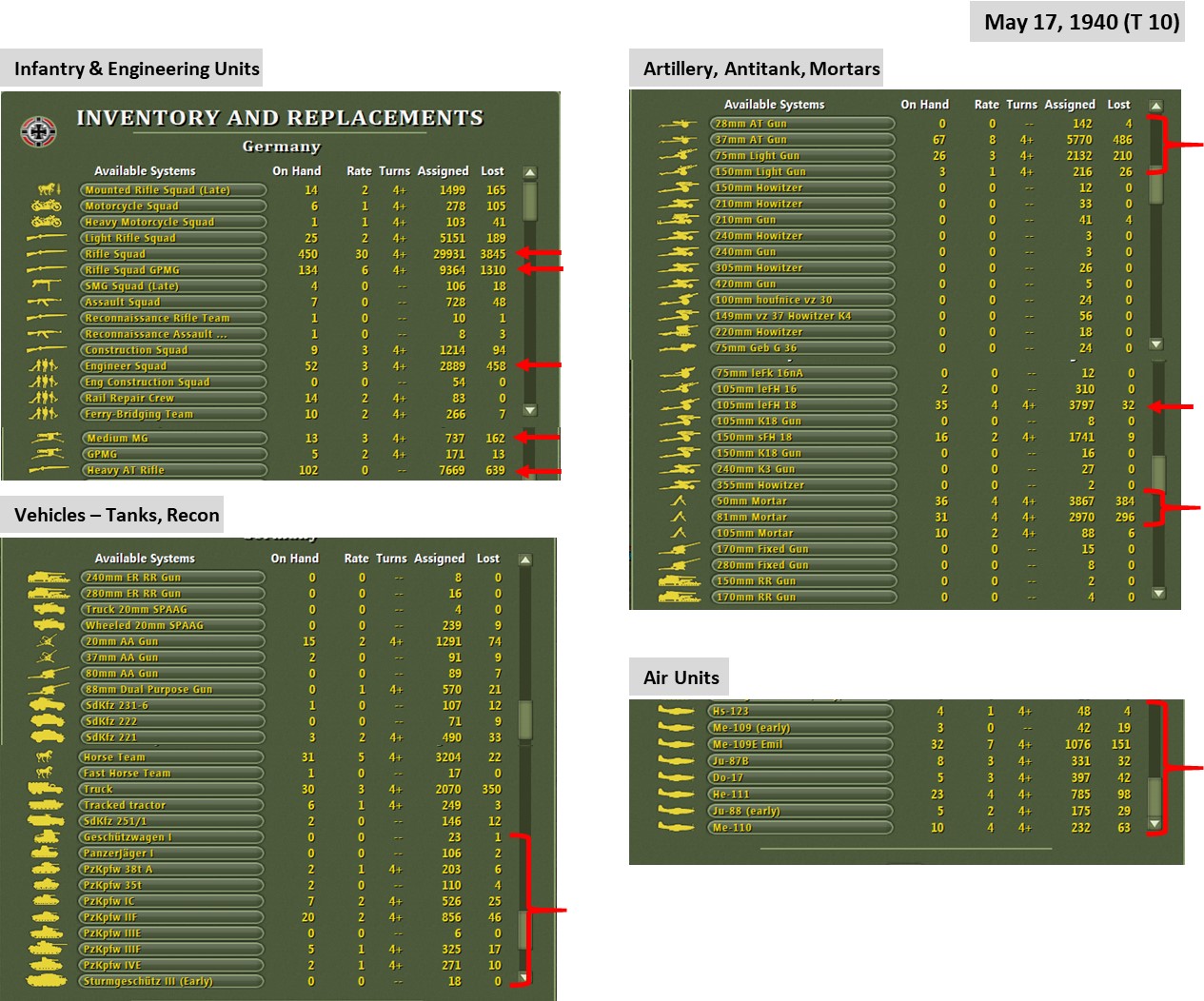Click the On Hand header in artillery table

click(x=924, y=105)
